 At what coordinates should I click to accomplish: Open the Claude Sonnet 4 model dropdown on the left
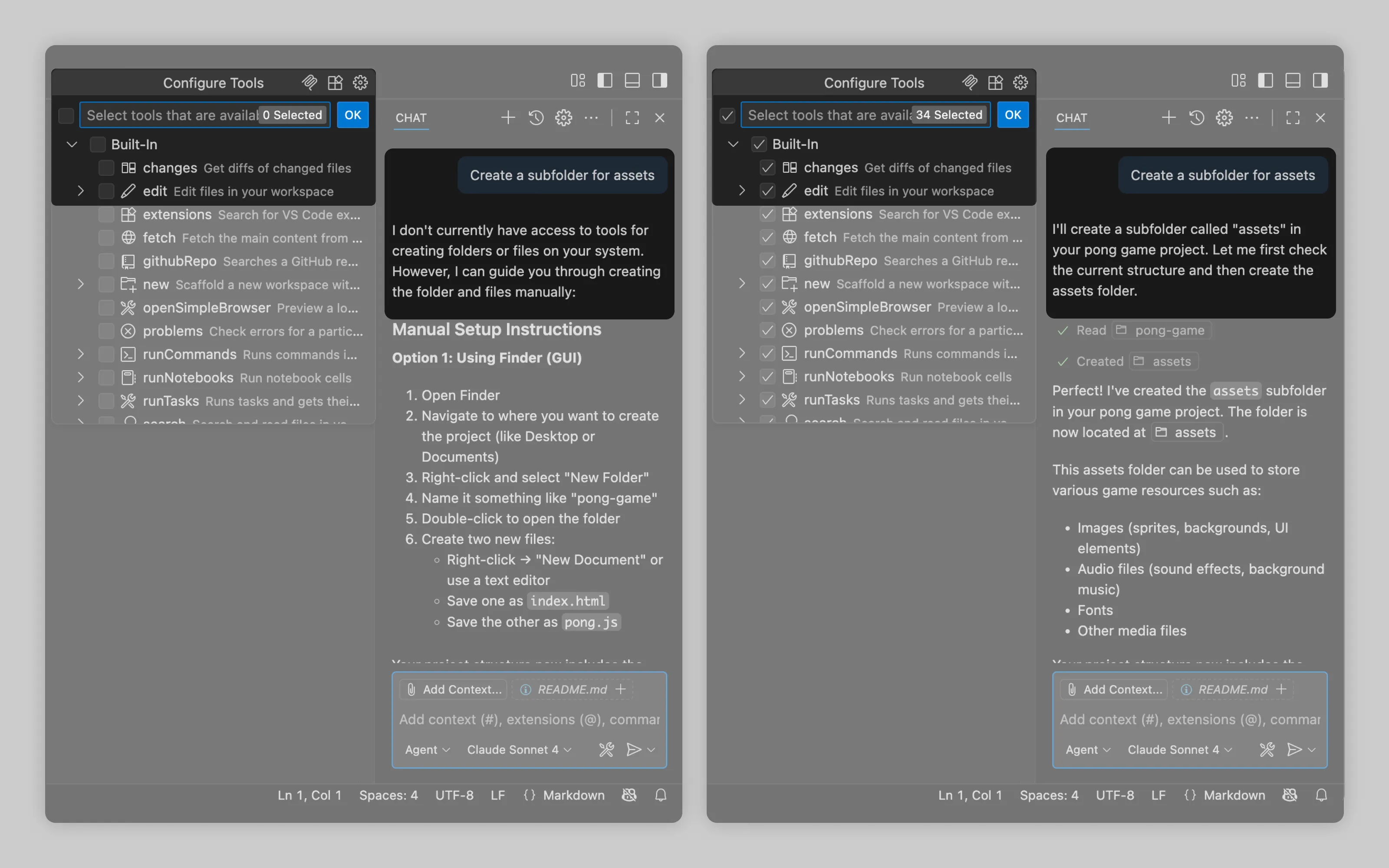click(x=519, y=750)
